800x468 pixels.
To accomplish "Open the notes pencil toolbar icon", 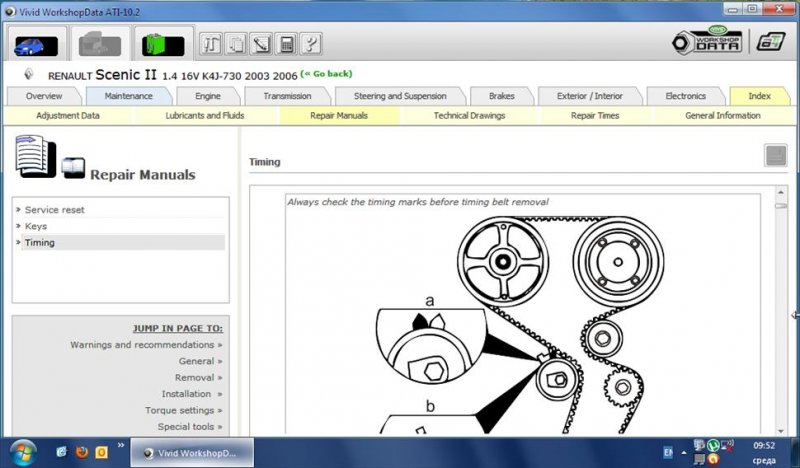I will point(261,44).
